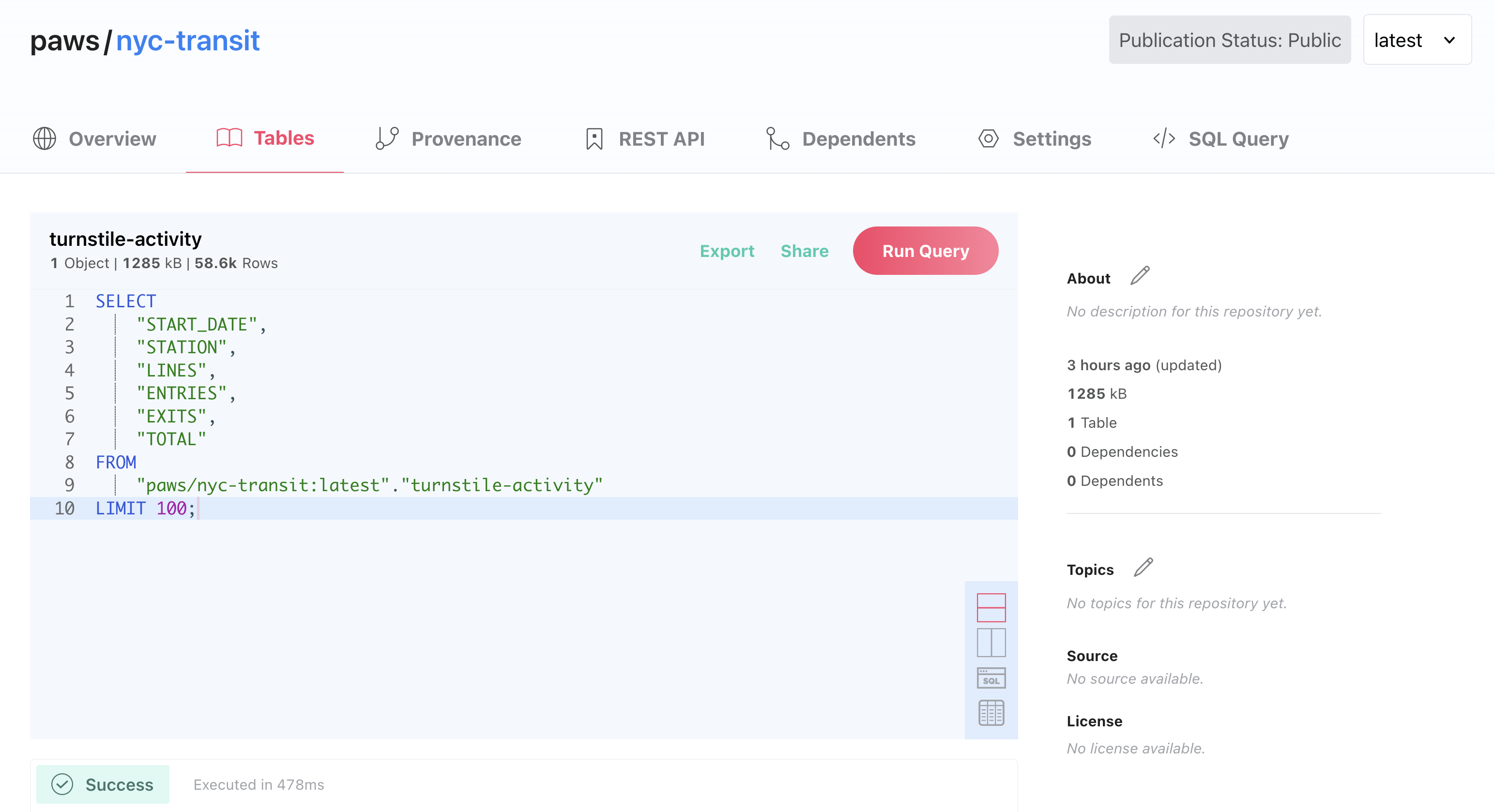Run the SQL query

pyautogui.click(x=926, y=251)
